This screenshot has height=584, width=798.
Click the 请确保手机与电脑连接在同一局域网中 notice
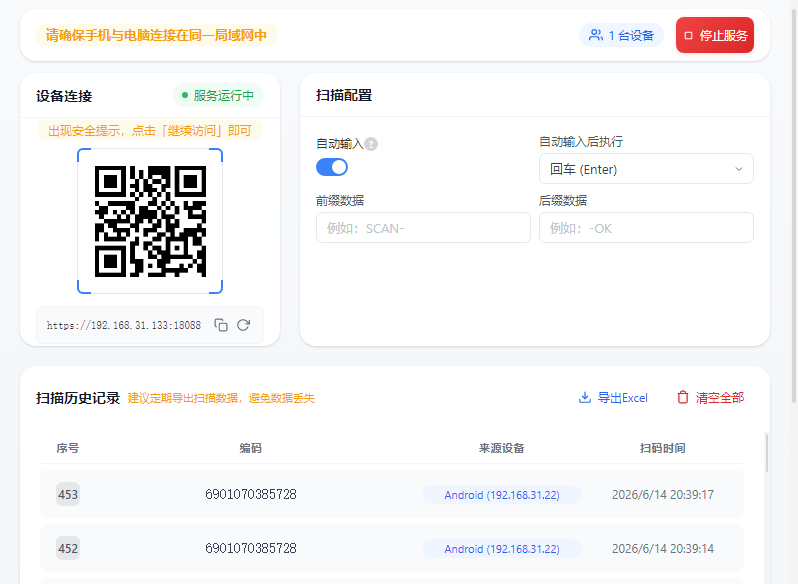click(x=156, y=35)
